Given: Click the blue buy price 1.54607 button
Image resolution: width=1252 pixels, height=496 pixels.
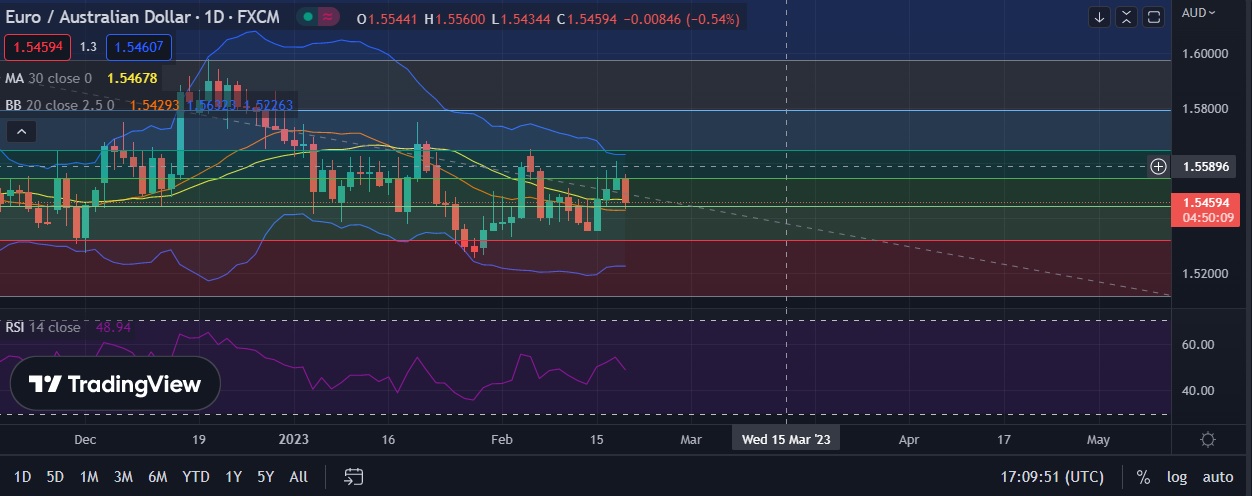Looking at the screenshot, I should click(x=139, y=46).
